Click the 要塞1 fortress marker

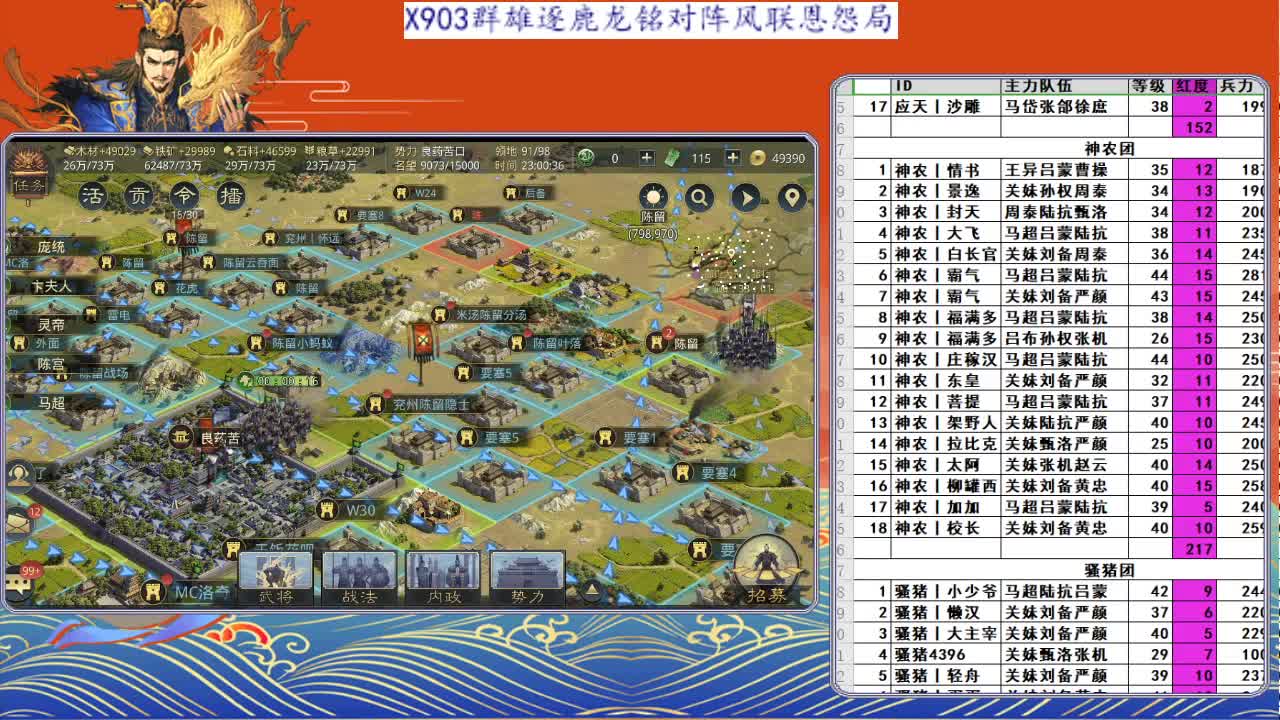pos(626,438)
